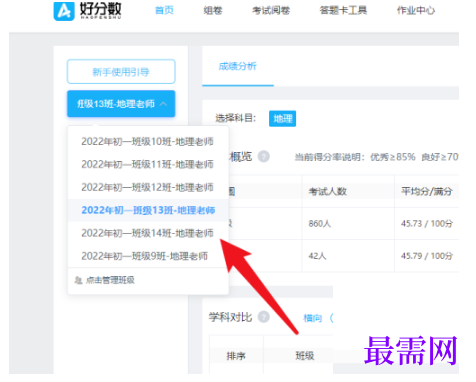This screenshot has width=476, height=382.
Task: Choose 2022年初一班级14班-地理老师
Action: click(x=148, y=233)
